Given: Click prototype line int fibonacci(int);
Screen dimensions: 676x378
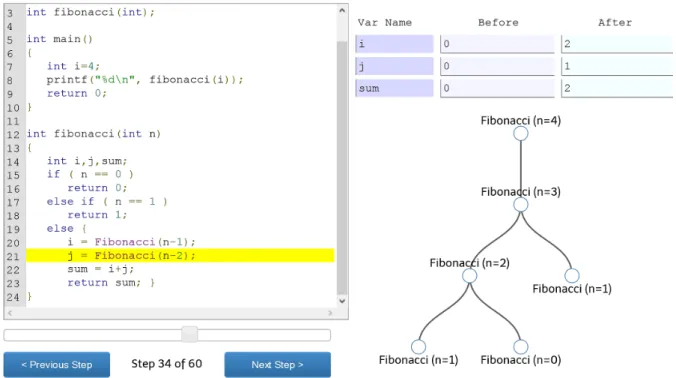Looking at the screenshot, I should tap(91, 12).
